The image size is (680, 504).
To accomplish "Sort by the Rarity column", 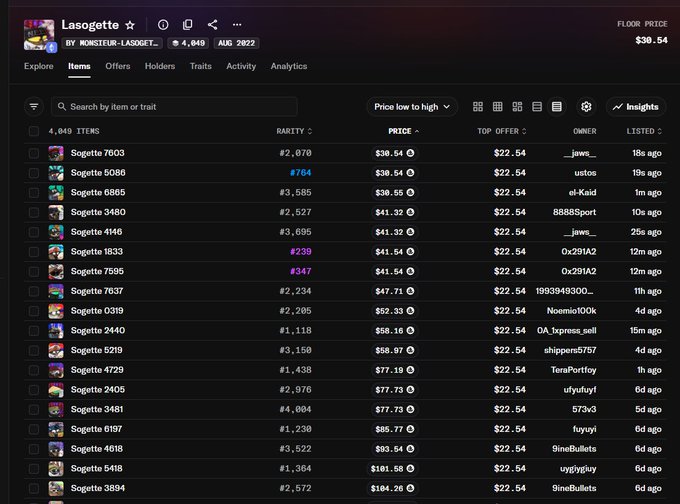I will tap(294, 131).
